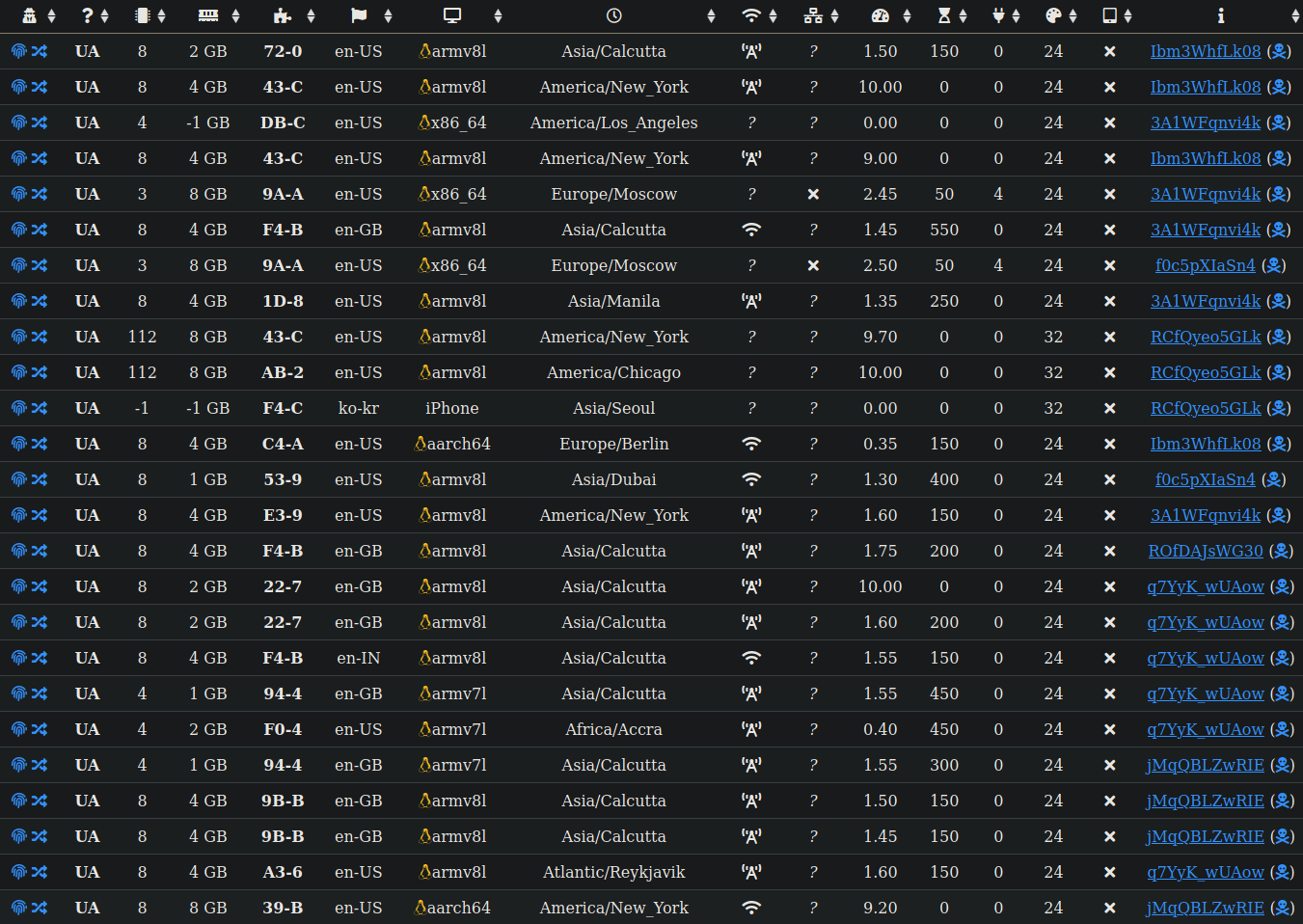Click the CPU chip column header icon
The height and width of the screenshot is (924, 1303).
(143, 15)
